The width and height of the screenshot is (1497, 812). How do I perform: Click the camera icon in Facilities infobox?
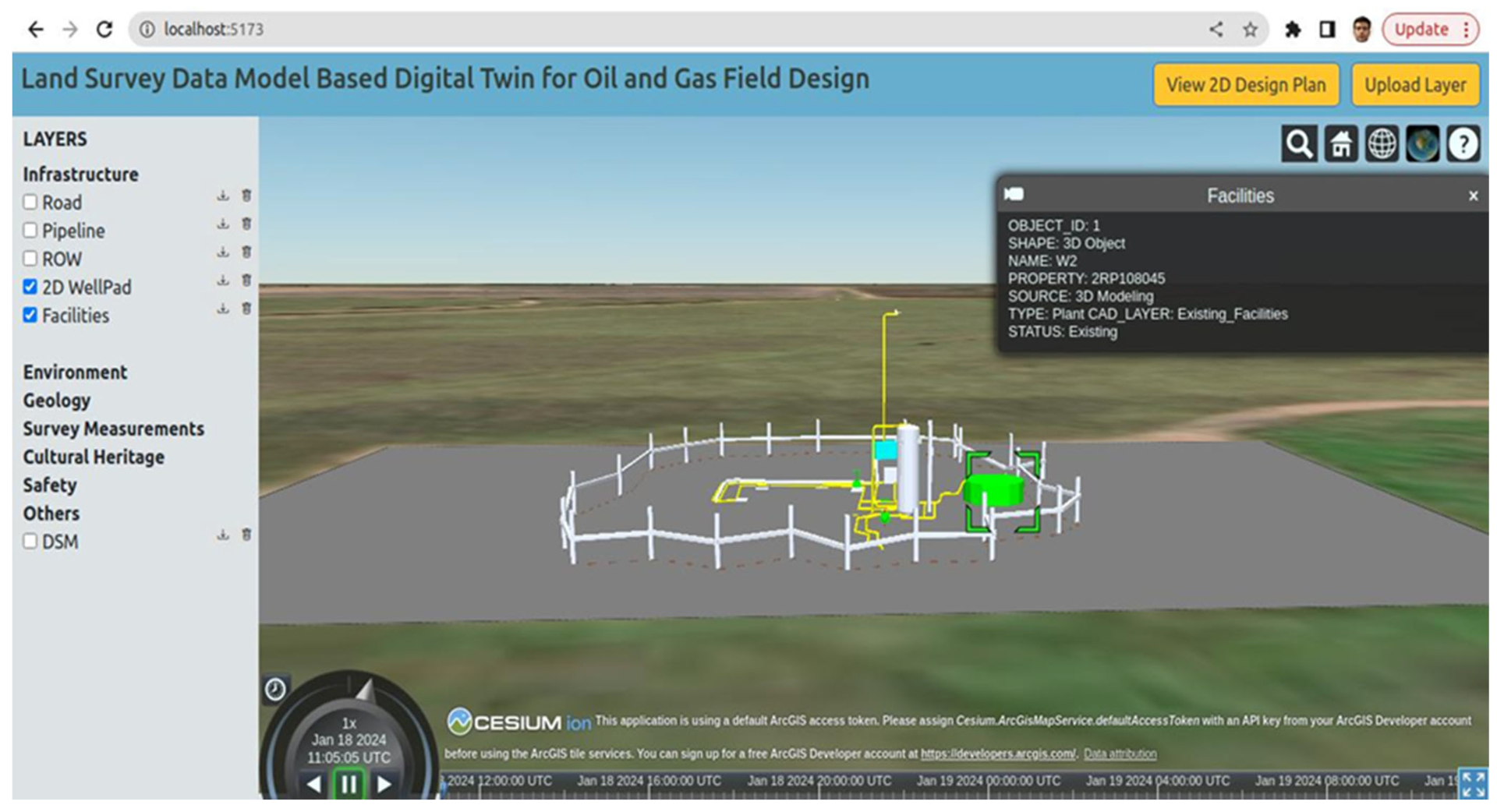pyautogui.click(x=1014, y=195)
